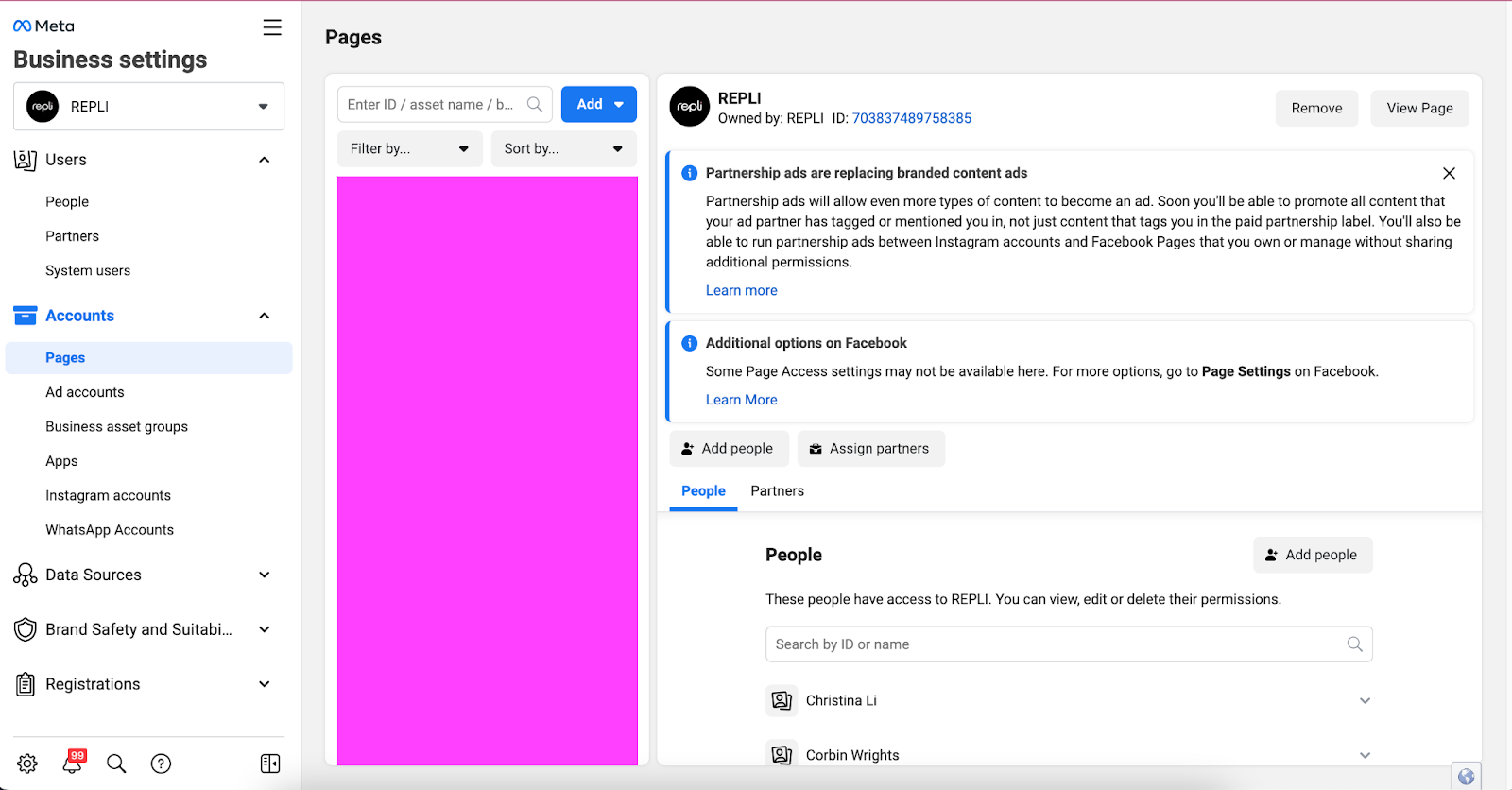The height and width of the screenshot is (790, 1512).
Task: Select Pages in sidebar
Action: [x=148, y=358]
